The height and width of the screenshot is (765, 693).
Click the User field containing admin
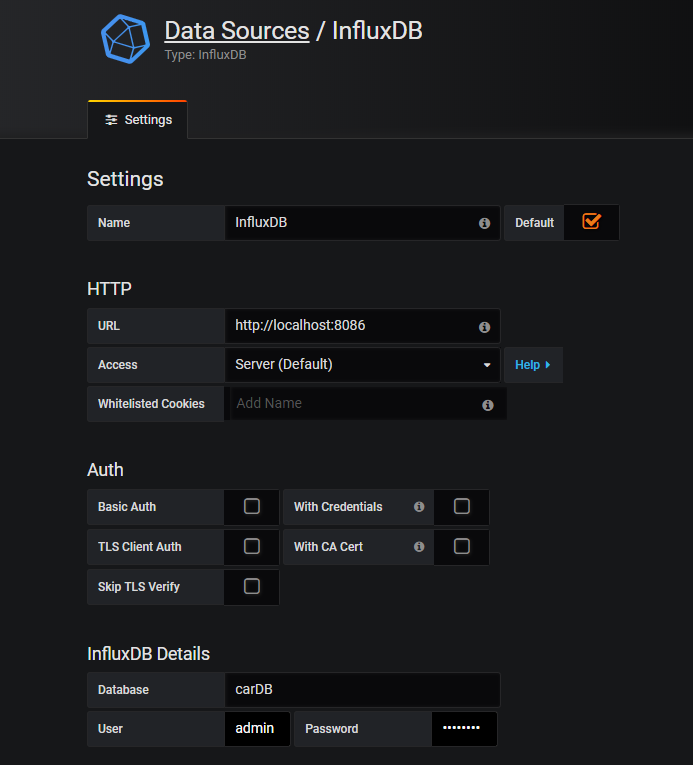(x=257, y=728)
